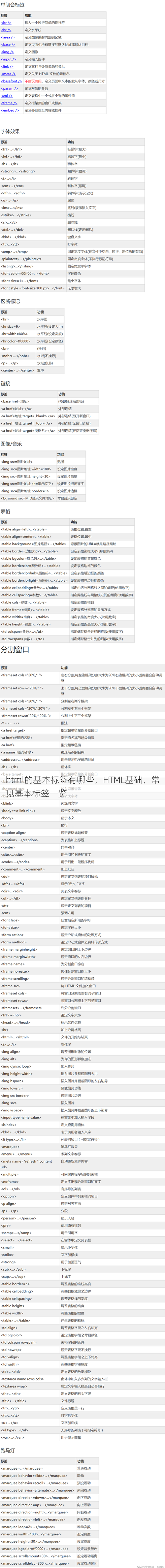Click the '<comment>...</comment>' table cell
Screen dimensions: 165x1568
tap(30, 869)
